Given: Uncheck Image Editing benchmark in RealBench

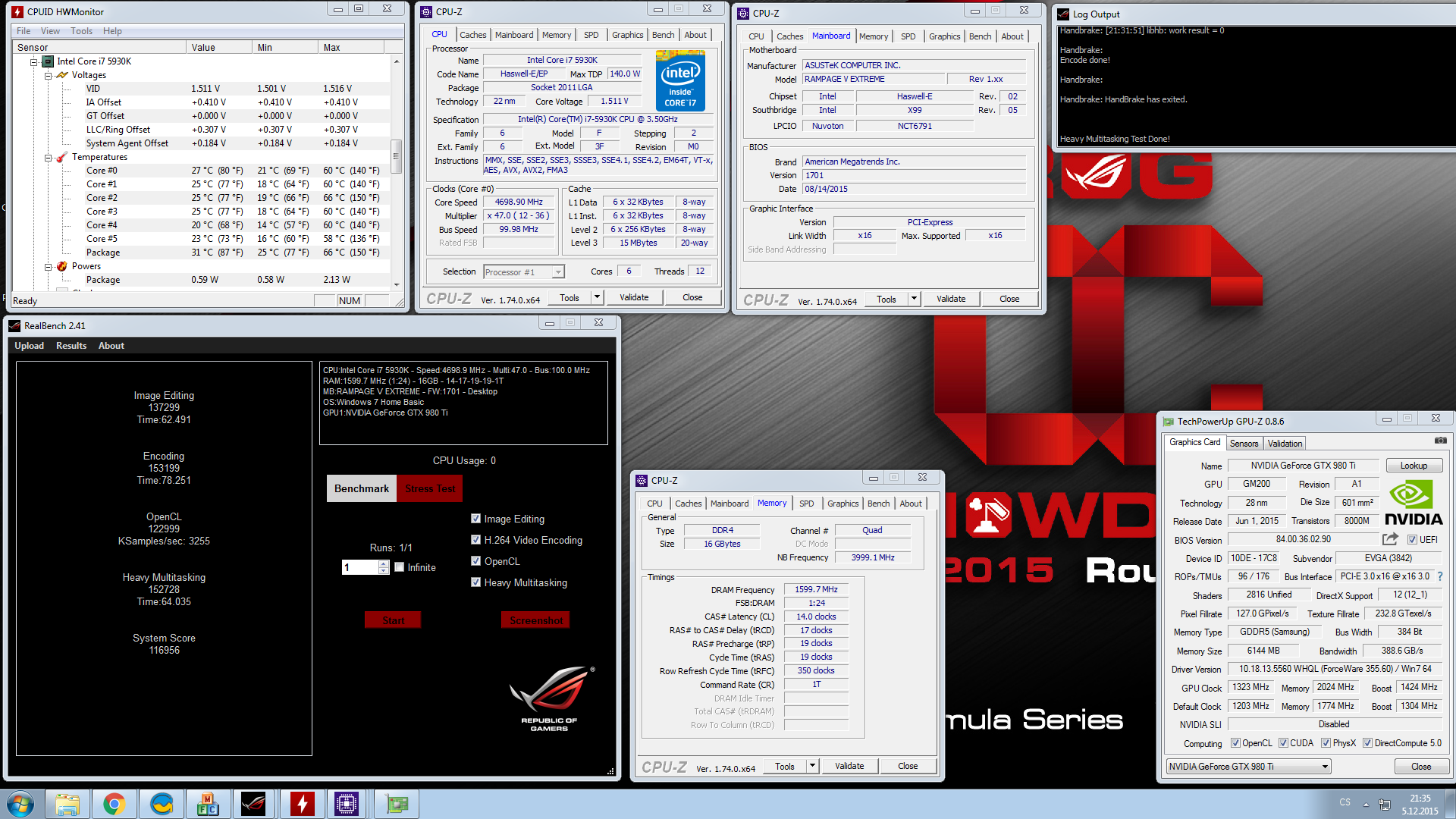Looking at the screenshot, I should click(x=475, y=519).
